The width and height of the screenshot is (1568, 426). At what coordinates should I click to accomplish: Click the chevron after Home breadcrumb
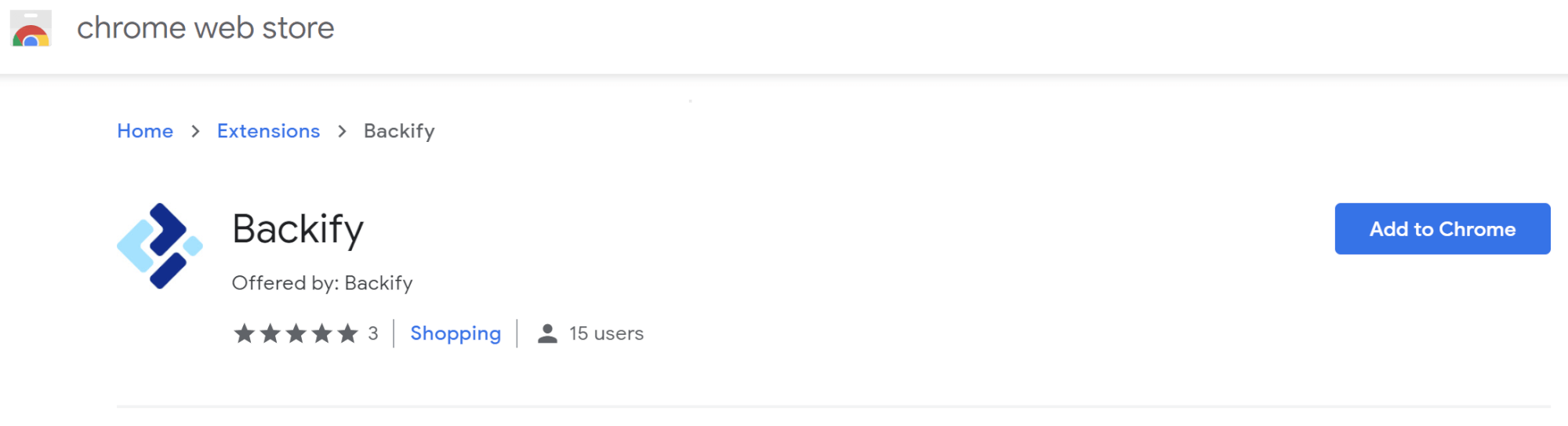click(x=195, y=131)
